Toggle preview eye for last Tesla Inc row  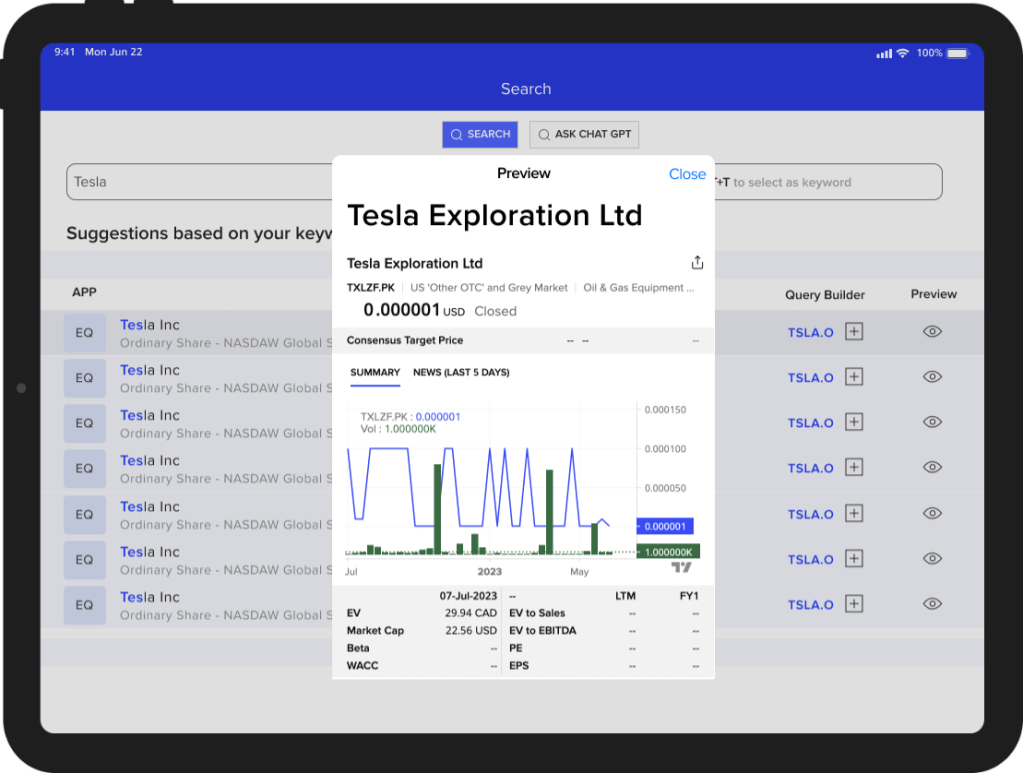(x=932, y=604)
